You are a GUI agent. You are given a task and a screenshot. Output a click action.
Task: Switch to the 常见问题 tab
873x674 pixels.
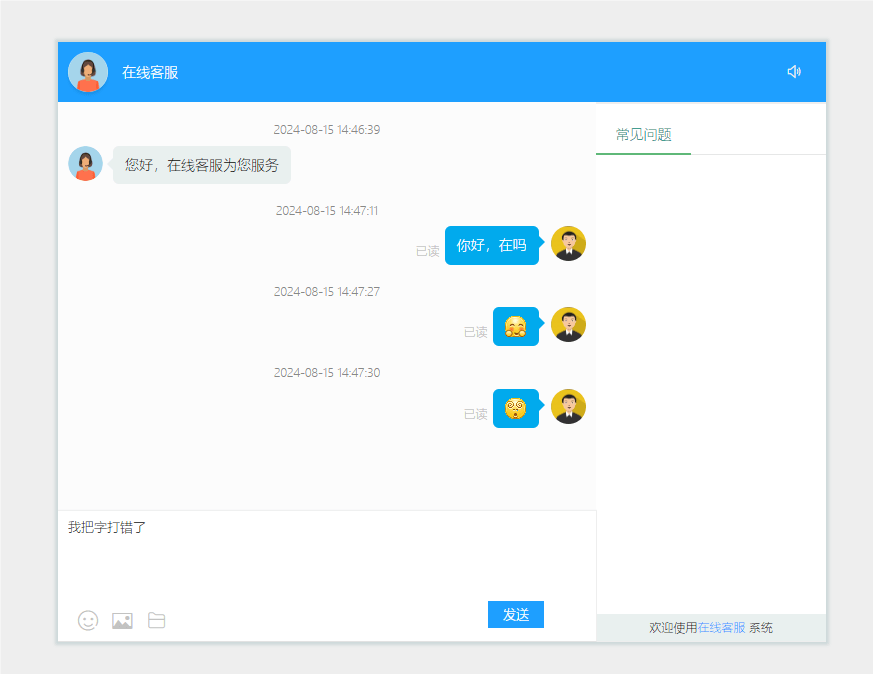pyautogui.click(x=643, y=135)
